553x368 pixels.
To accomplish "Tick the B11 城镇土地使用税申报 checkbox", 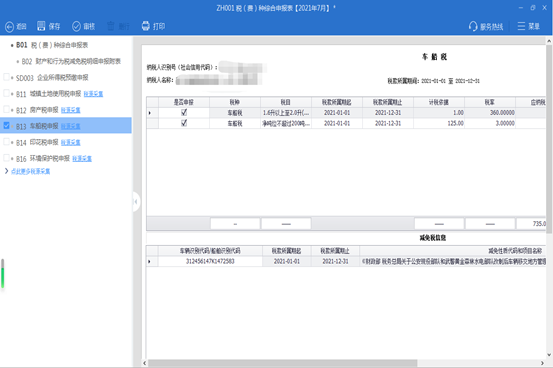I will point(6,93).
